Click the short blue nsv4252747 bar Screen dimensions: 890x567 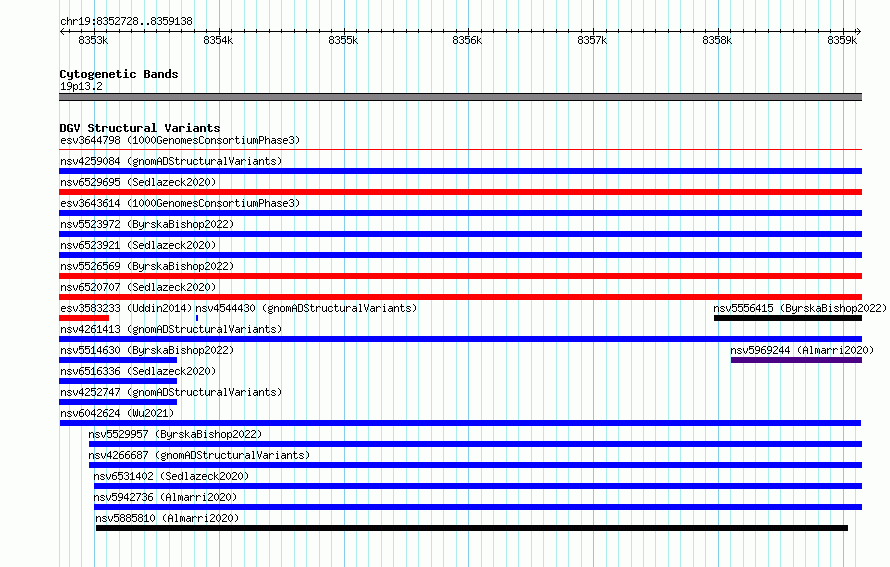point(118,402)
